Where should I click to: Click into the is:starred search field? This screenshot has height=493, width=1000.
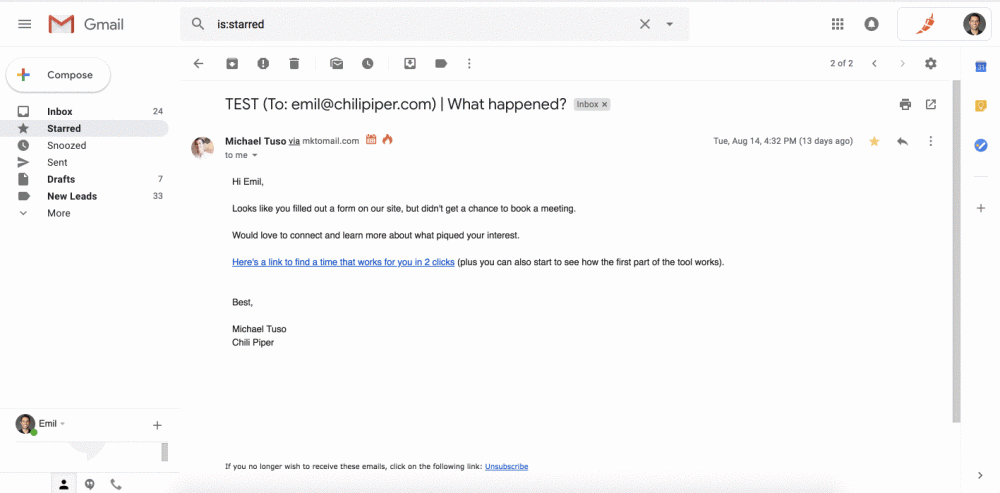coord(421,24)
